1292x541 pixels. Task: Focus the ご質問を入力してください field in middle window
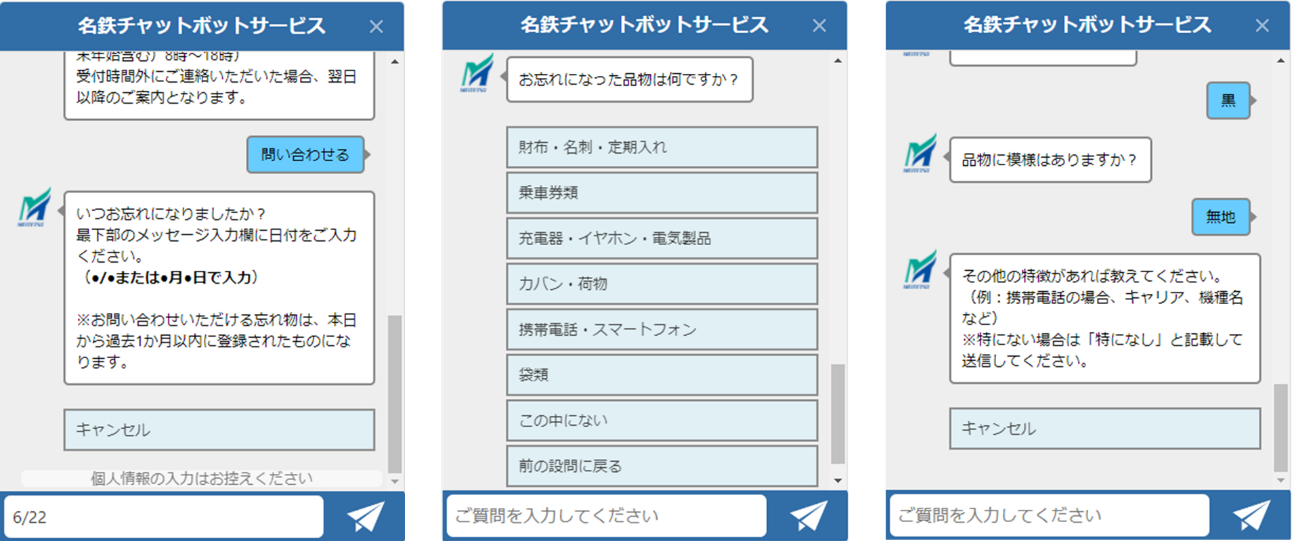(x=606, y=516)
